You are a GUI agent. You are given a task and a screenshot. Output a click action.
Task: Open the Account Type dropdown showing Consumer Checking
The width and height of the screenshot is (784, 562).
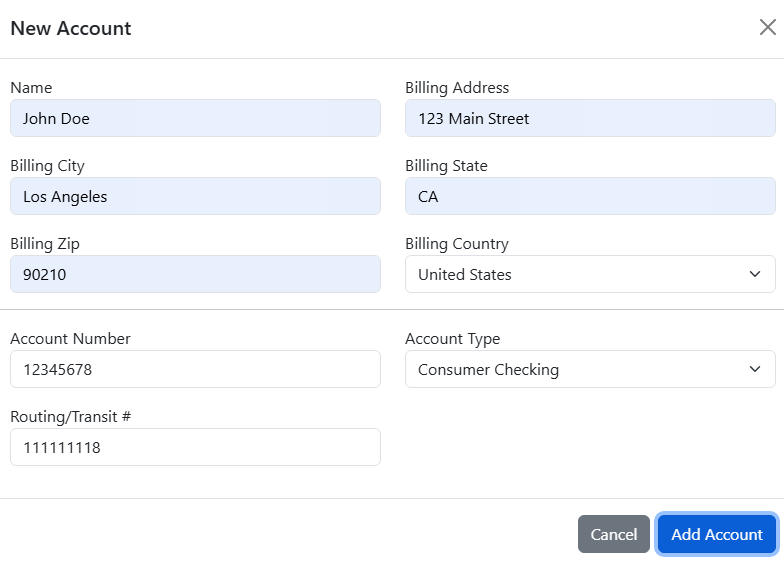click(575, 369)
